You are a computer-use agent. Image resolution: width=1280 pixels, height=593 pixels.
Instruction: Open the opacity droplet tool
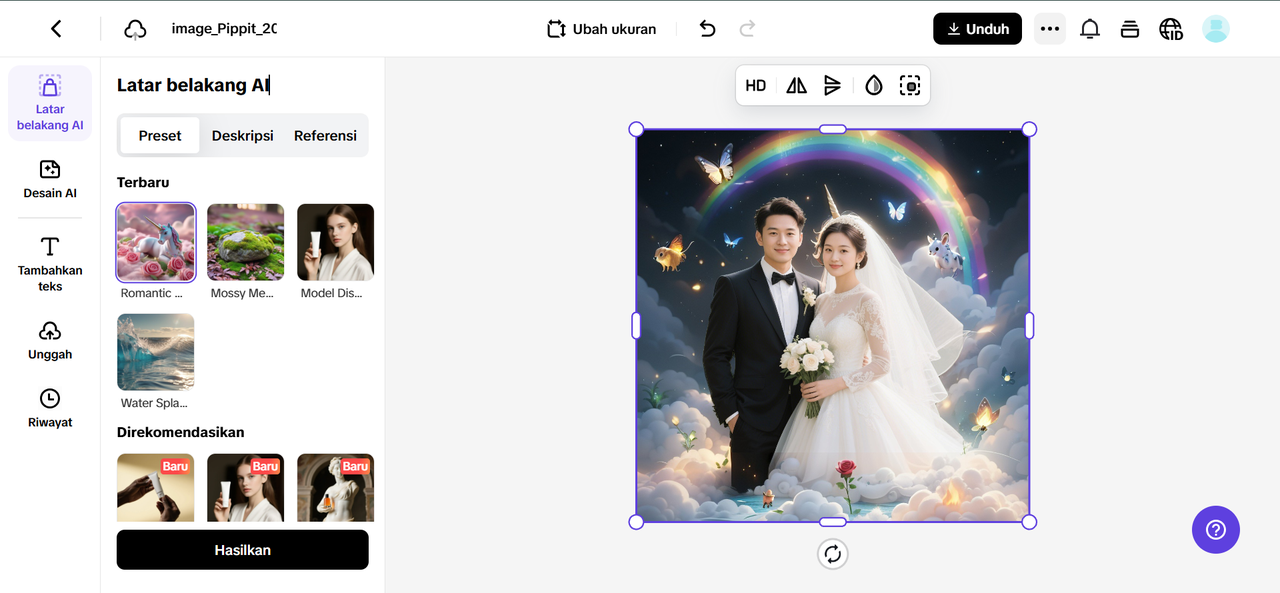[x=874, y=86]
